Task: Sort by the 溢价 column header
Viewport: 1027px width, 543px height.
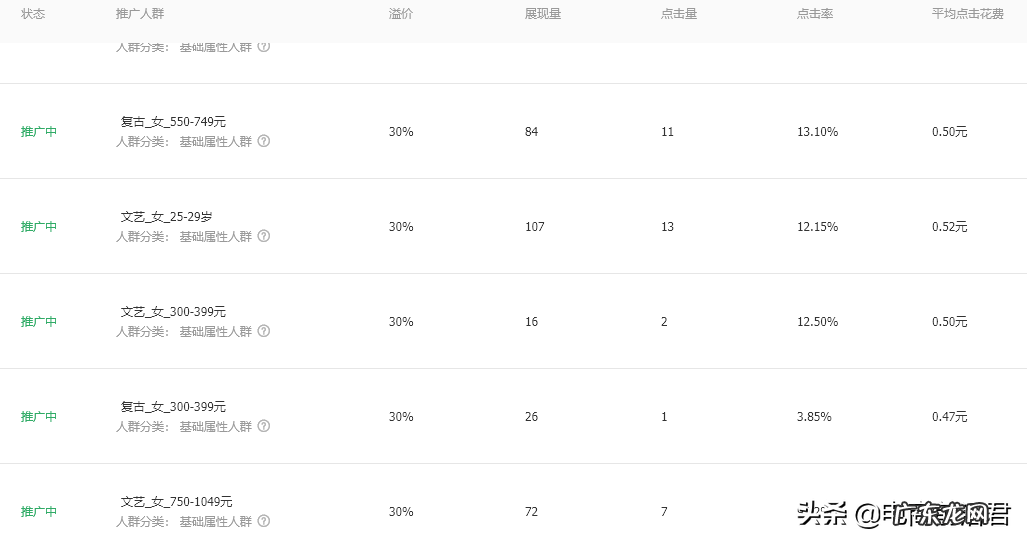Action: (x=401, y=14)
